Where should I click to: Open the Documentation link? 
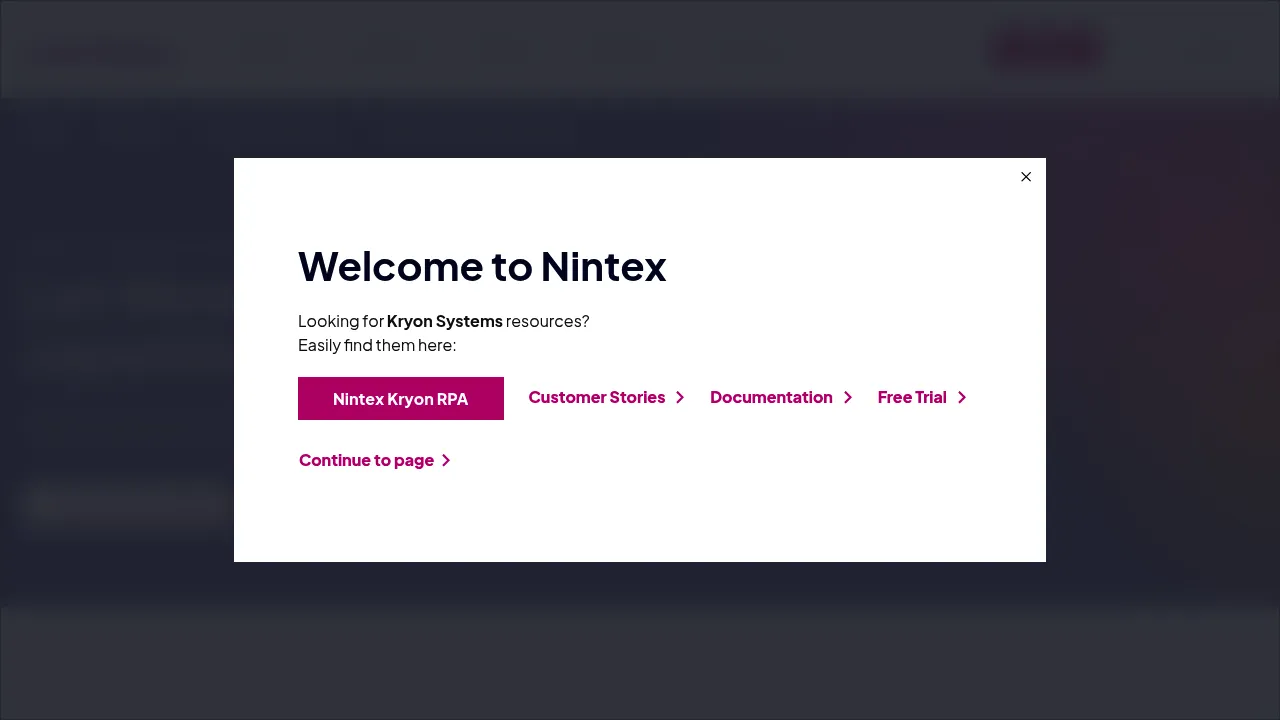781,397
